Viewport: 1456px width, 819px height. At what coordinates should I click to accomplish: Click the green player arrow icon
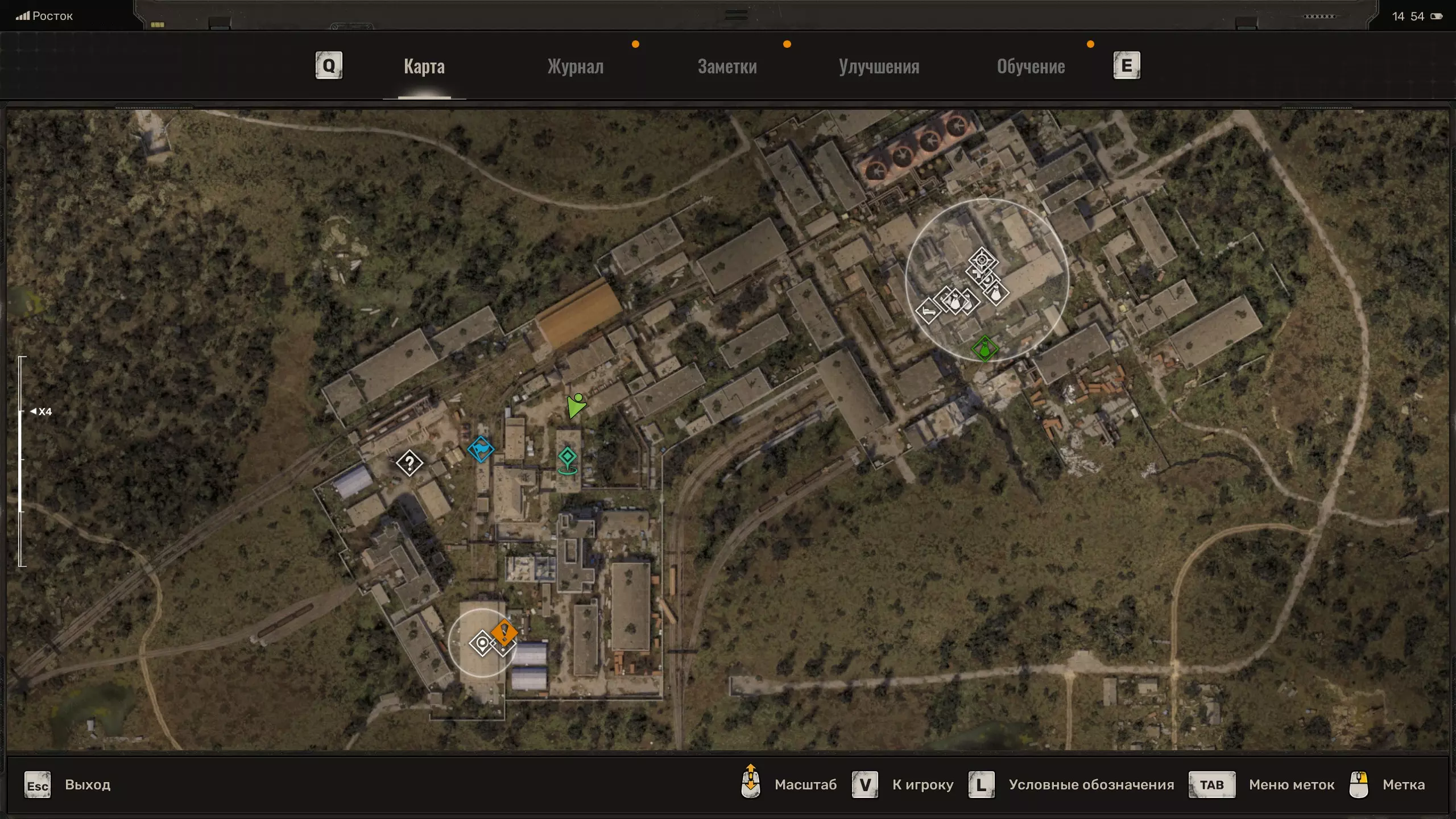click(x=576, y=406)
